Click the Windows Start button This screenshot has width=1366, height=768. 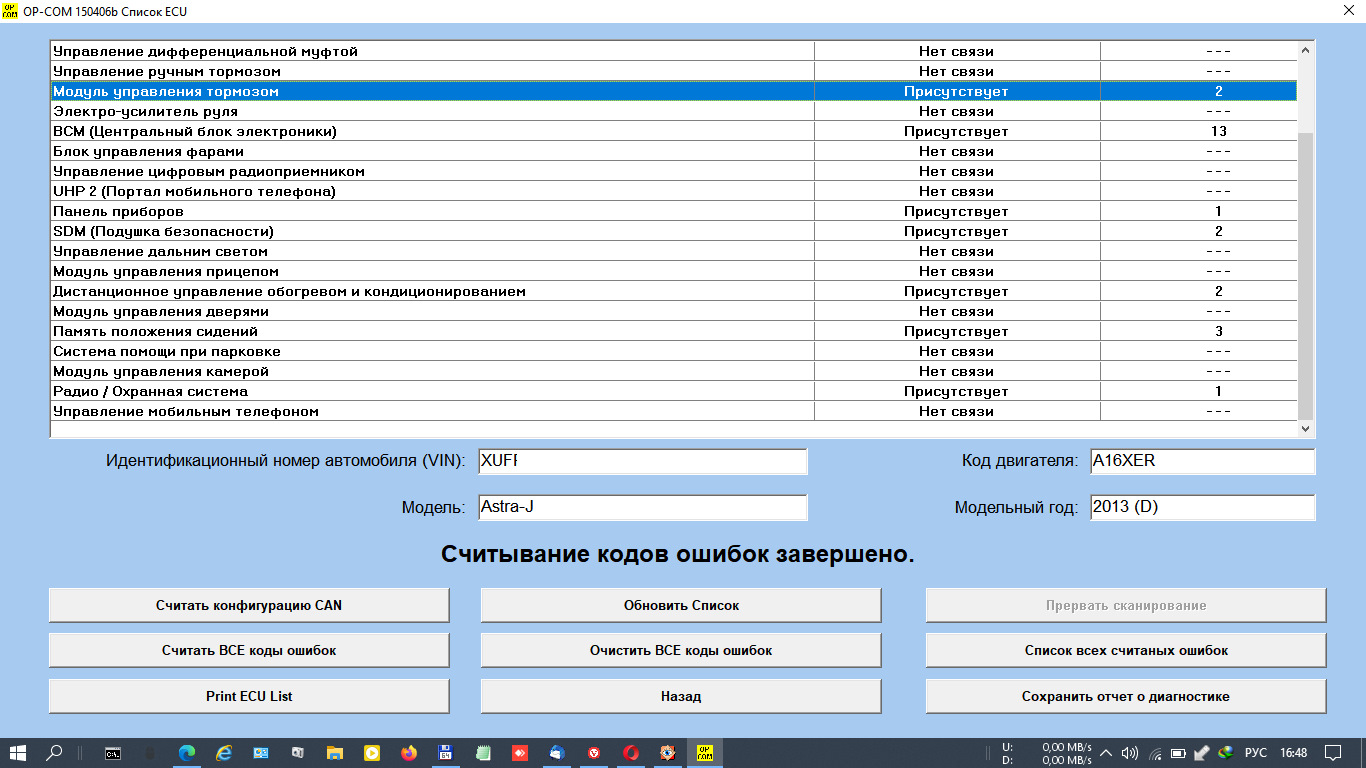point(18,753)
